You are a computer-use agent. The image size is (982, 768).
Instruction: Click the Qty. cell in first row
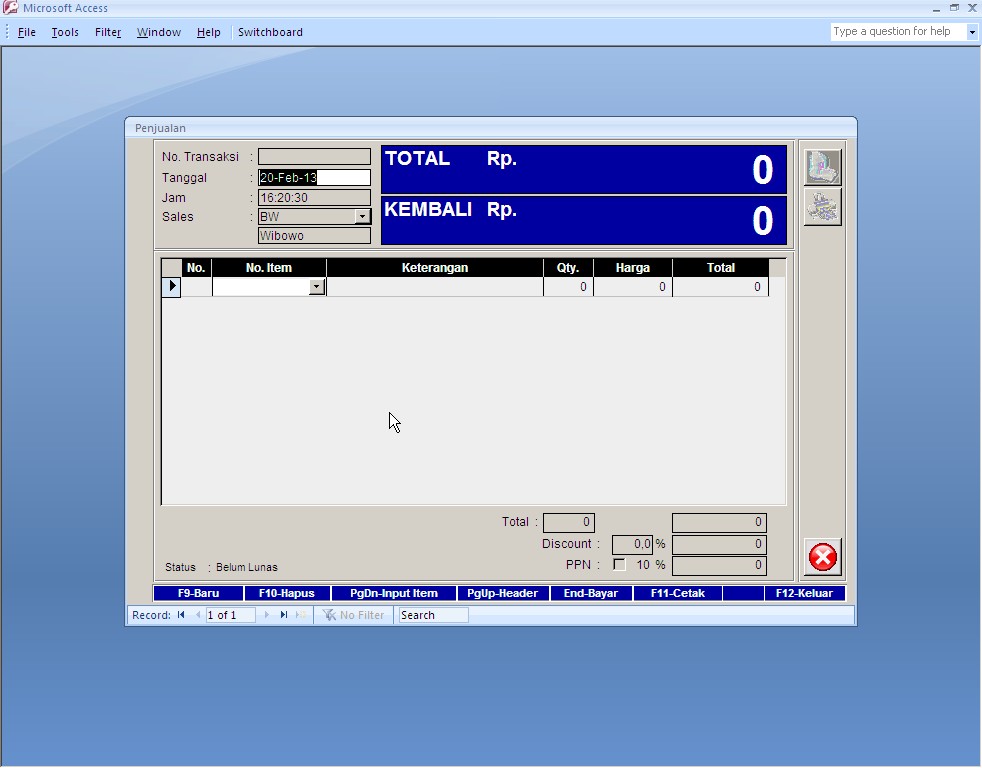568,287
